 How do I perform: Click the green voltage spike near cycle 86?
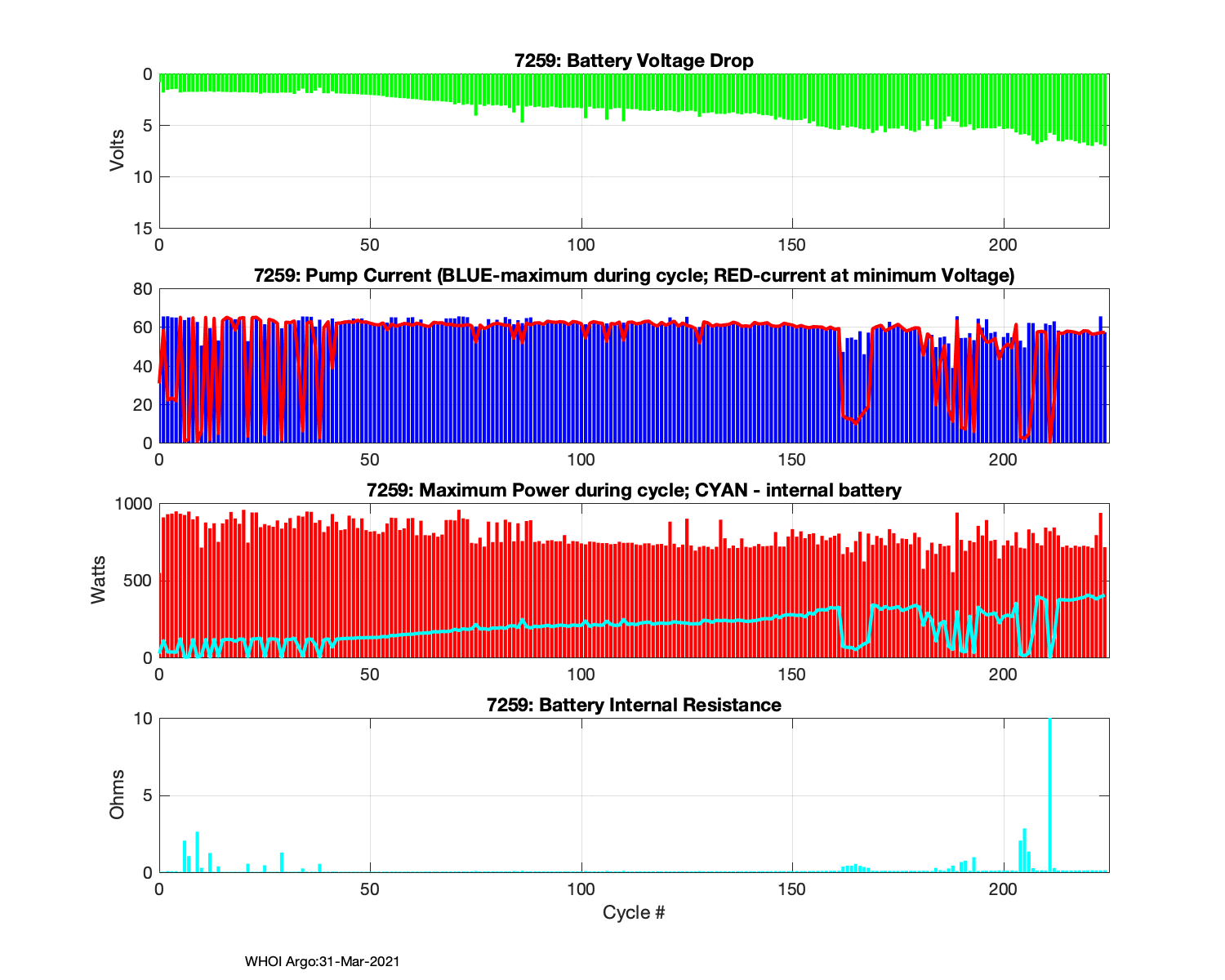point(523,114)
